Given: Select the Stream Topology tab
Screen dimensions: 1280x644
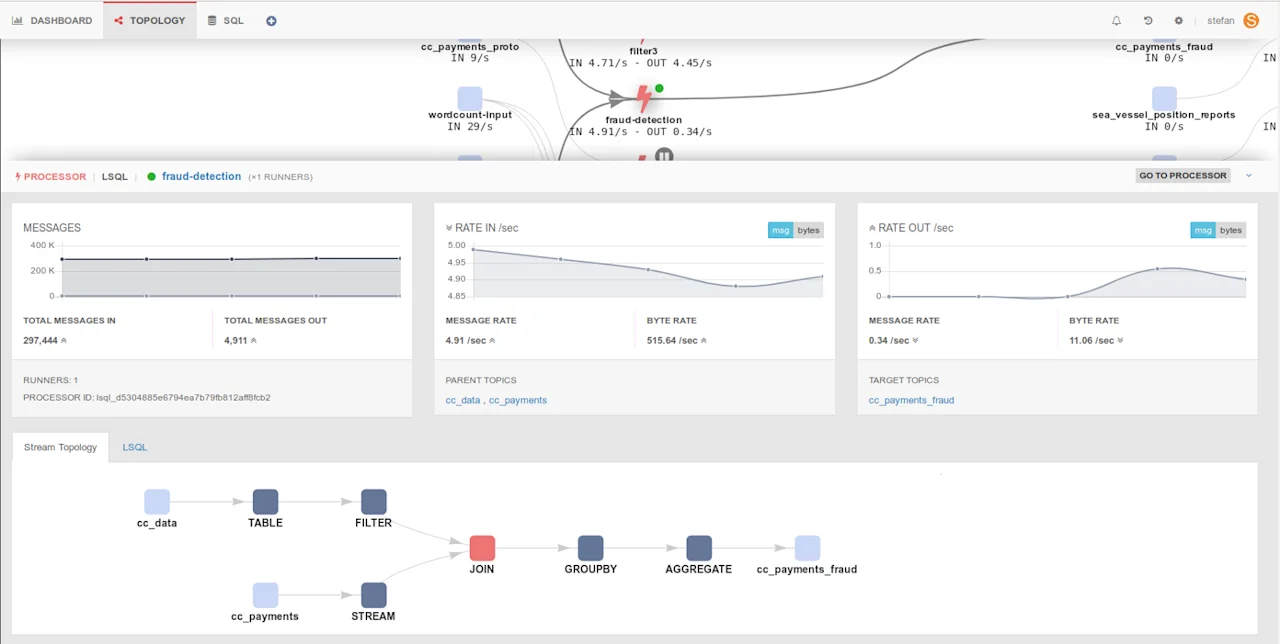Looking at the screenshot, I should click(61, 447).
